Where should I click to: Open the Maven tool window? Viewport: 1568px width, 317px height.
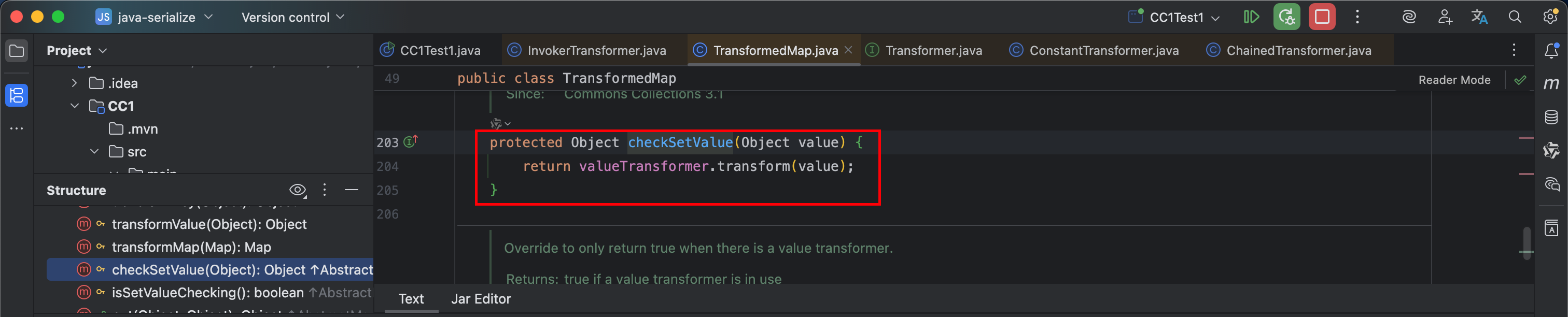[1551, 83]
